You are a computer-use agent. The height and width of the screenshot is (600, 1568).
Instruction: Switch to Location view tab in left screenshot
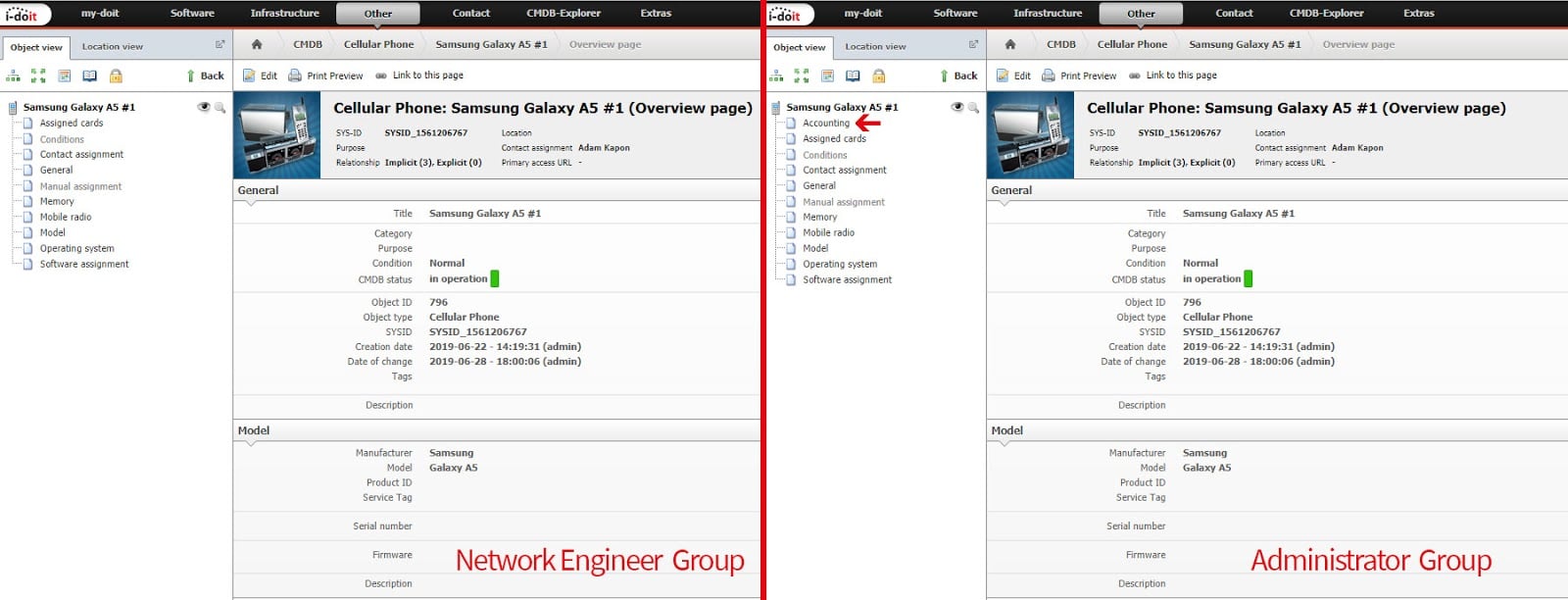(x=113, y=46)
